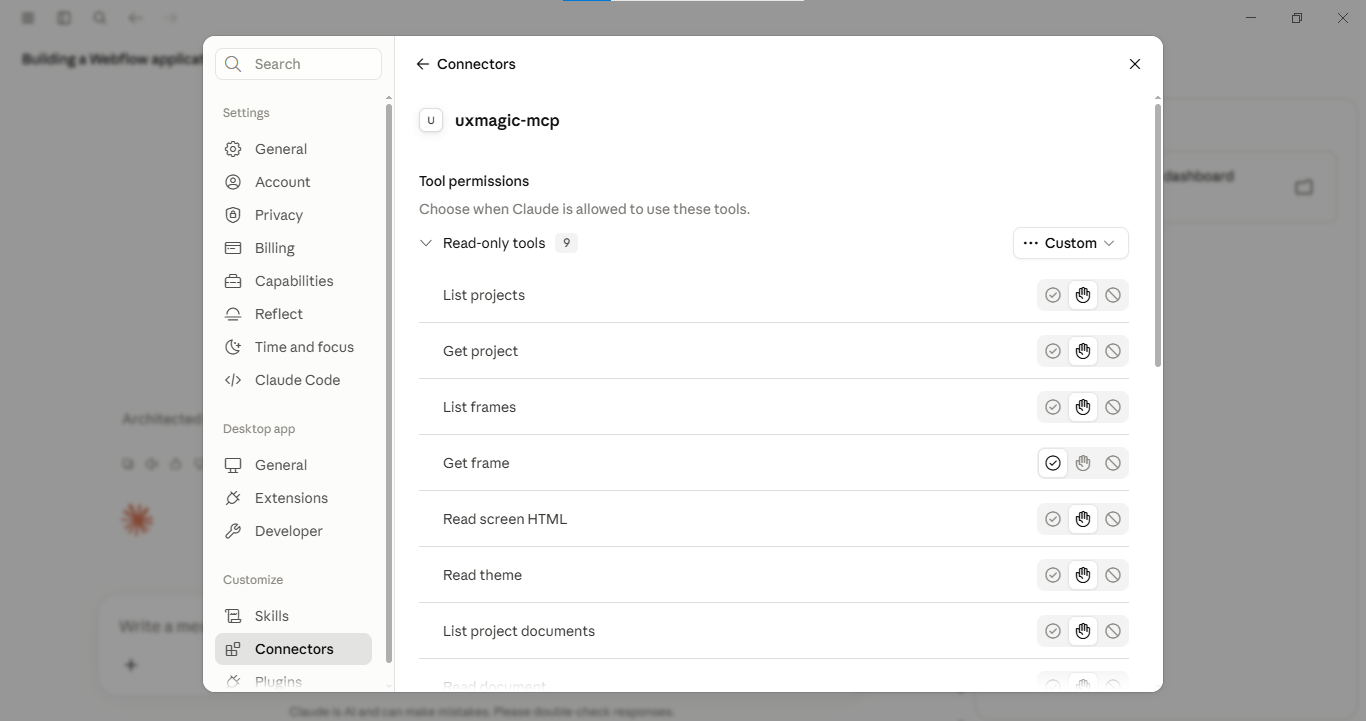The image size is (1366, 721).
Task: Click the forward arrow in title bar
Action: click(x=171, y=18)
